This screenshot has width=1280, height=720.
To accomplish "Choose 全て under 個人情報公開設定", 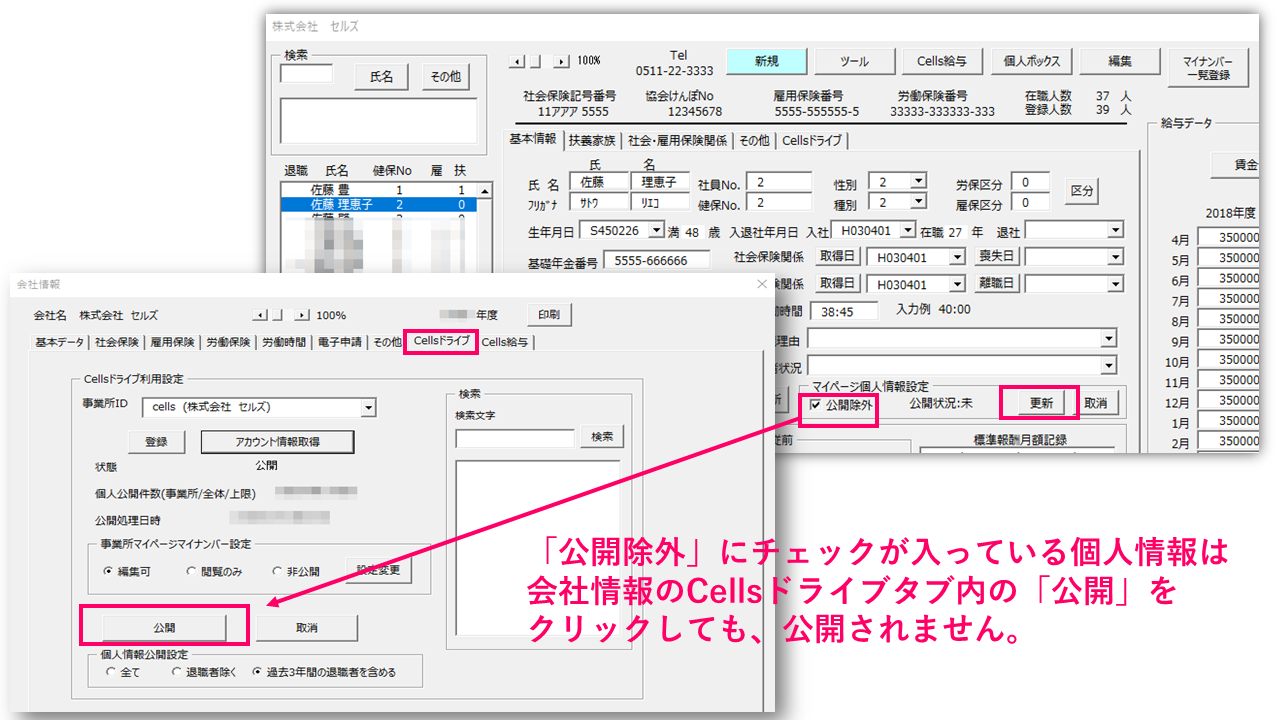I will (112, 672).
